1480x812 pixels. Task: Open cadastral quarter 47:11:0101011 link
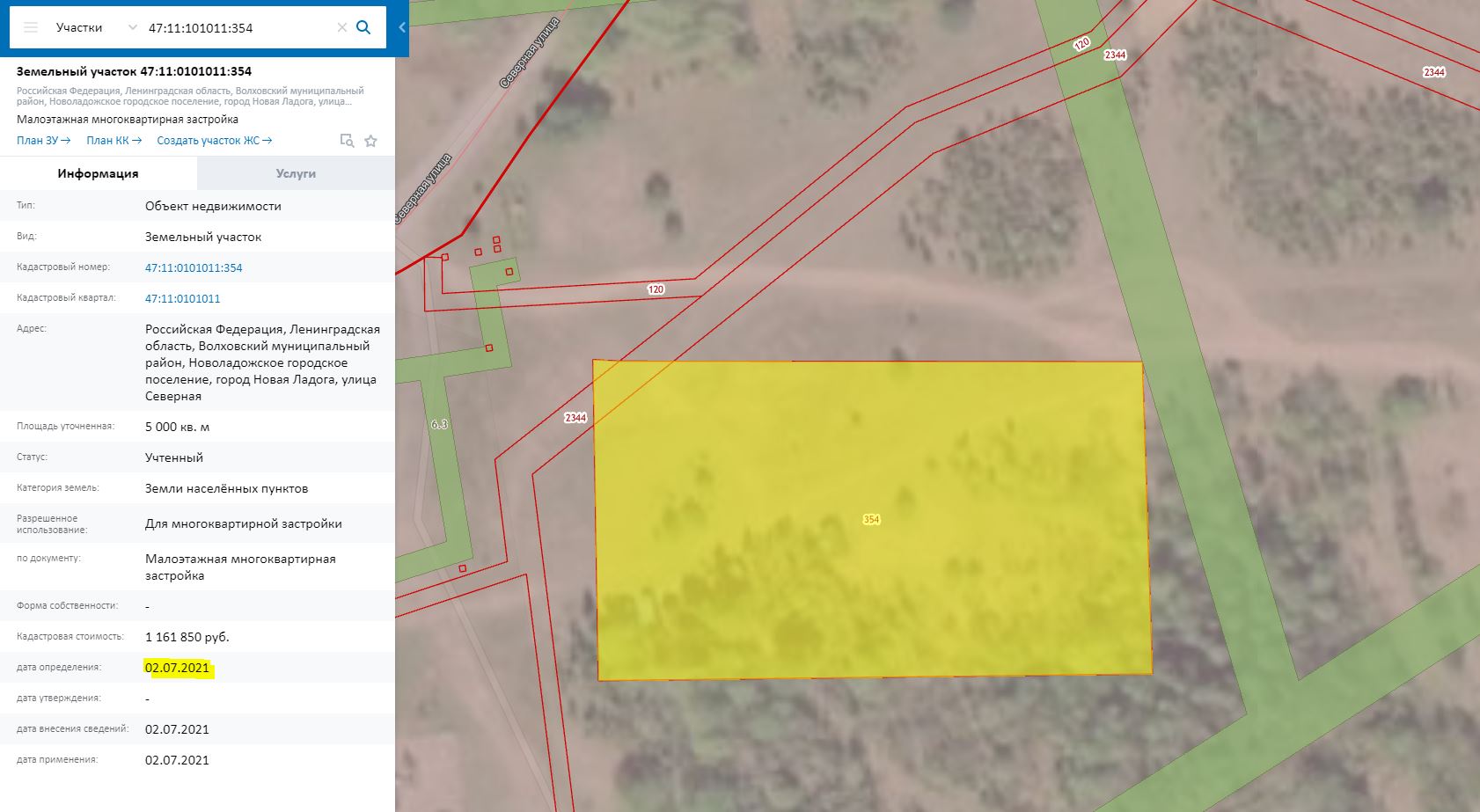[x=182, y=298]
